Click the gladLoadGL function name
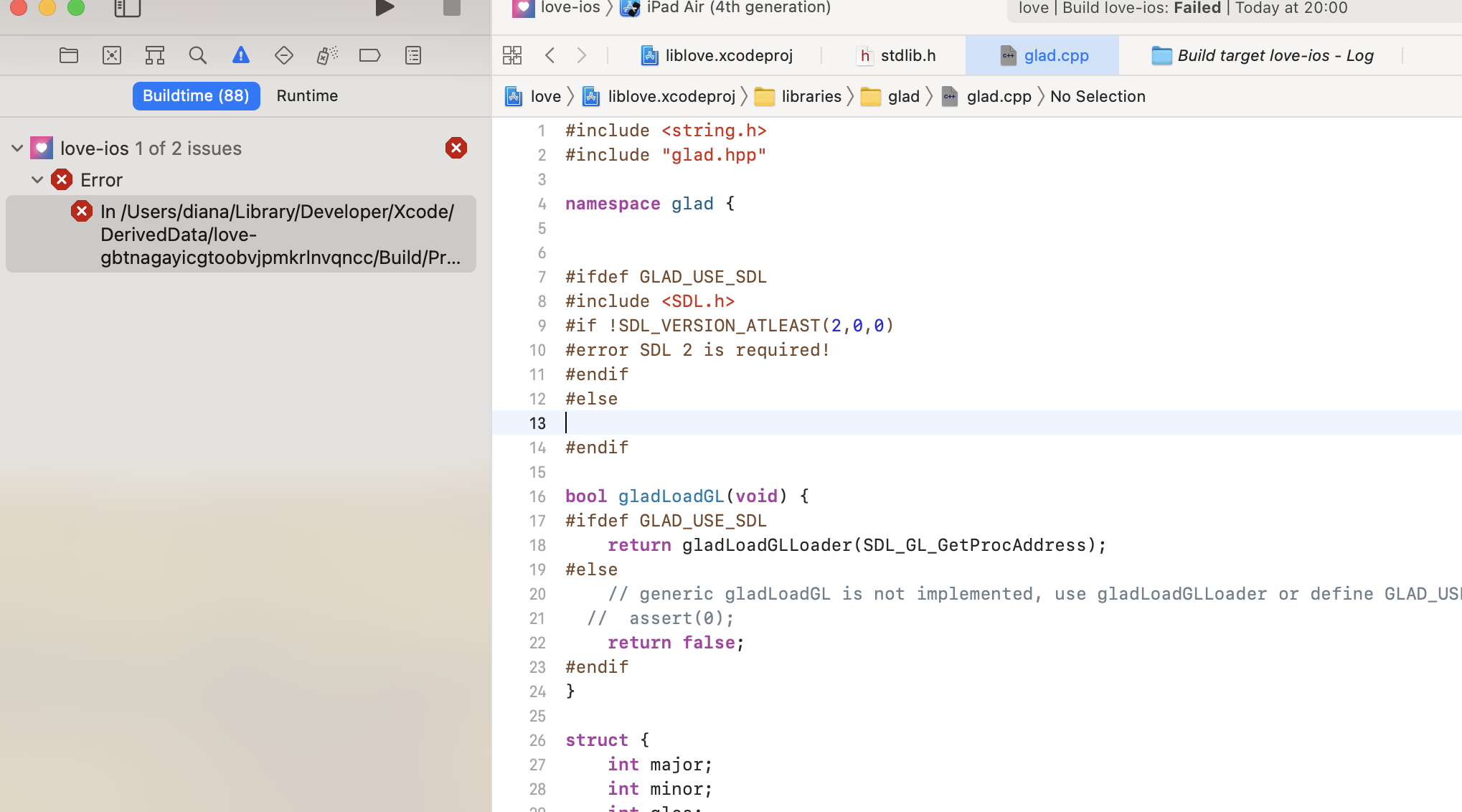This screenshot has width=1462, height=812. pyautogui.click(x=671, y=496)
